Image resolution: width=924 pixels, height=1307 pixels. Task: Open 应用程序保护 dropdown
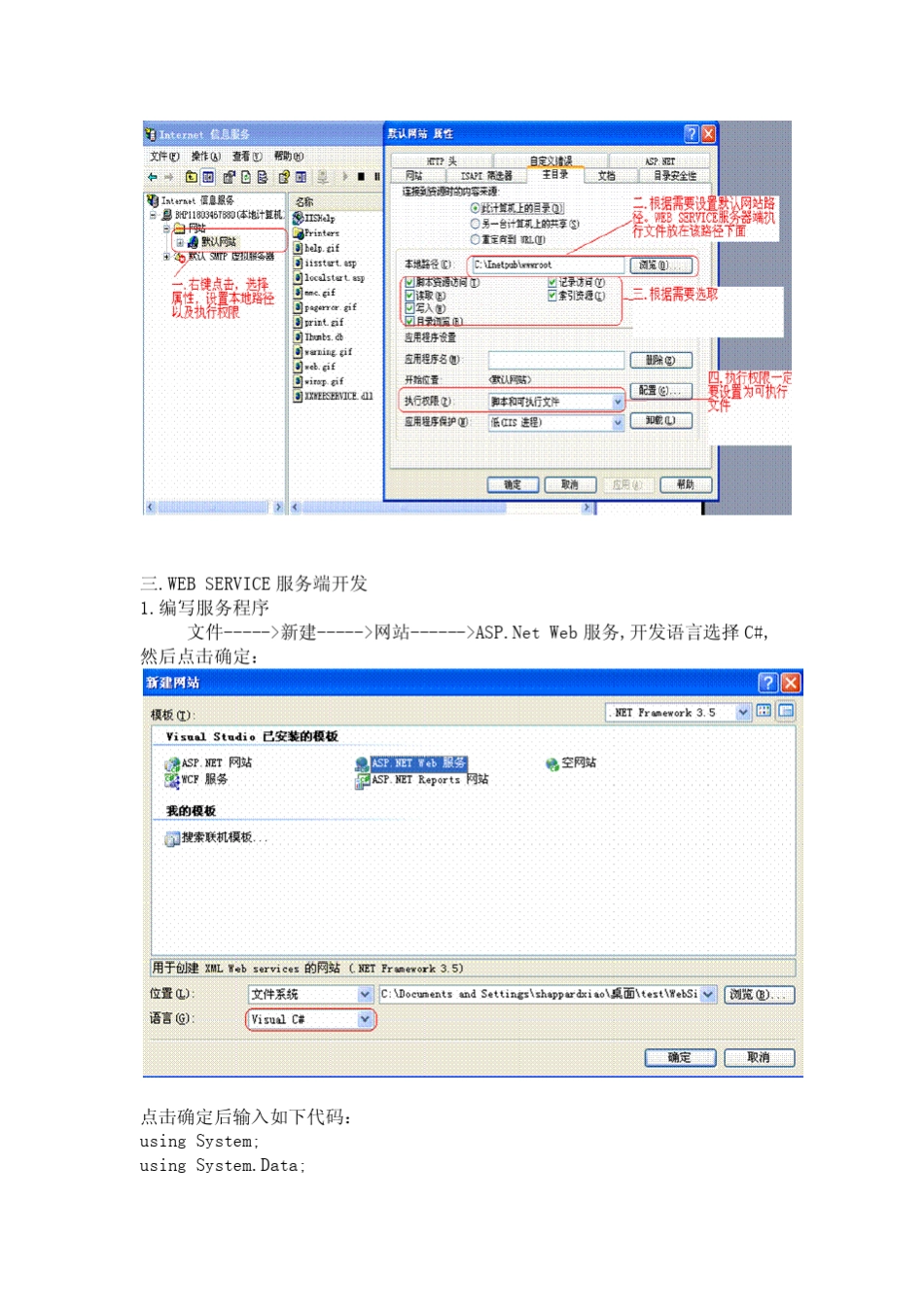tap(618, 422)
